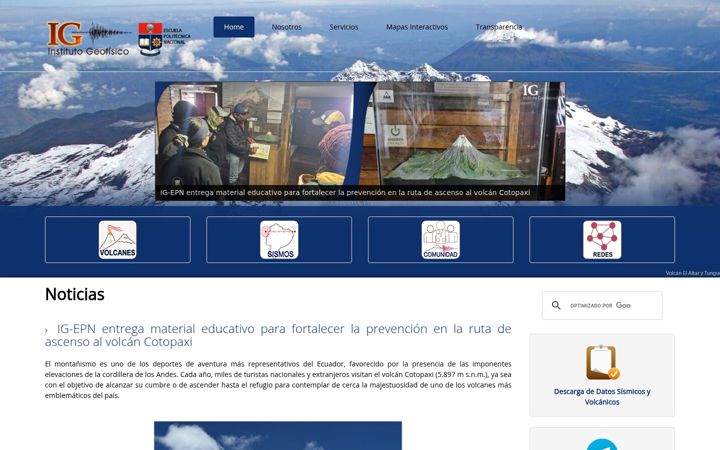
Task: Click the Noticias heading
Action: click(75, 294)
